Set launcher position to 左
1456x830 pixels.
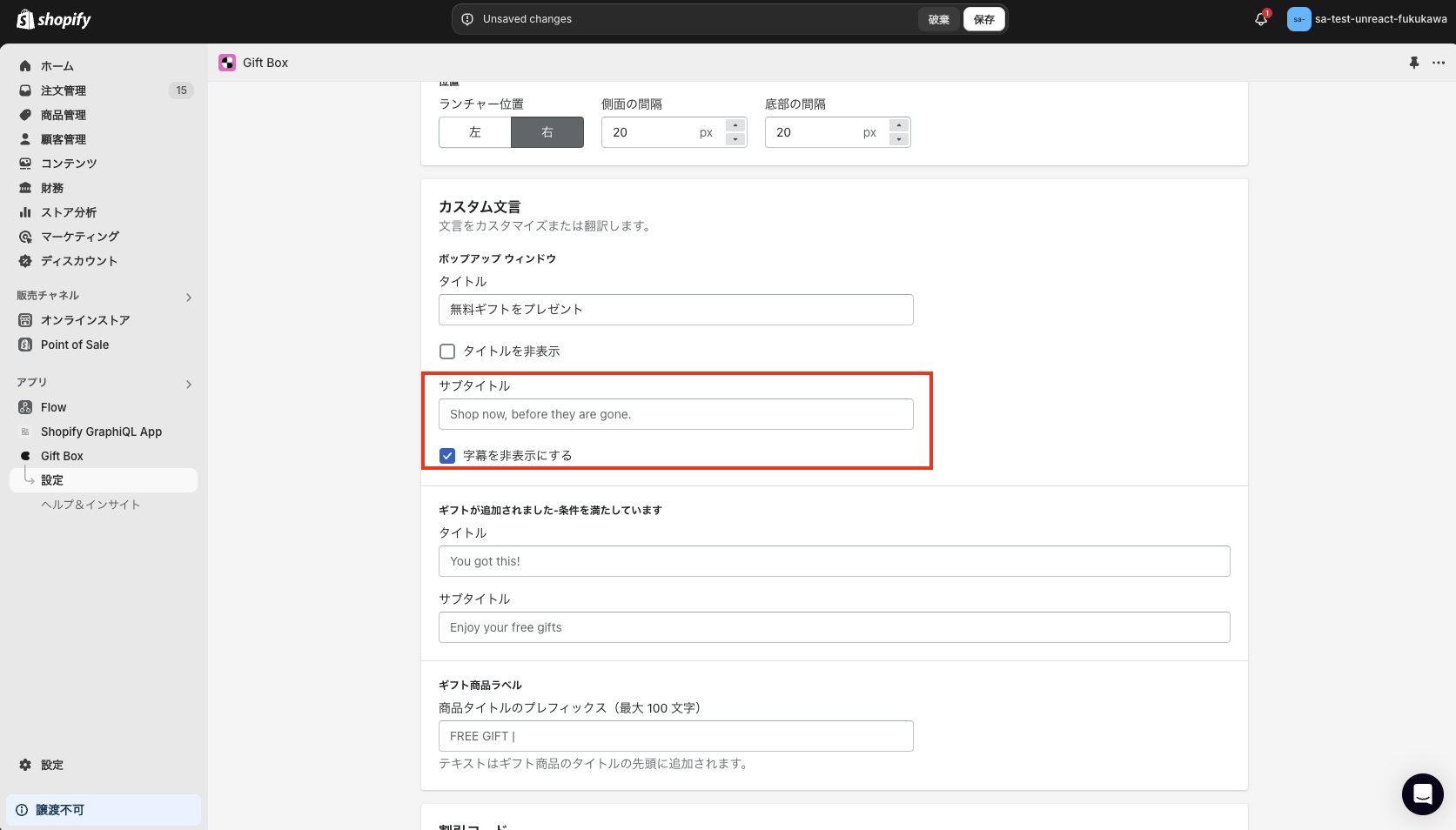click(x=474, y=132)
